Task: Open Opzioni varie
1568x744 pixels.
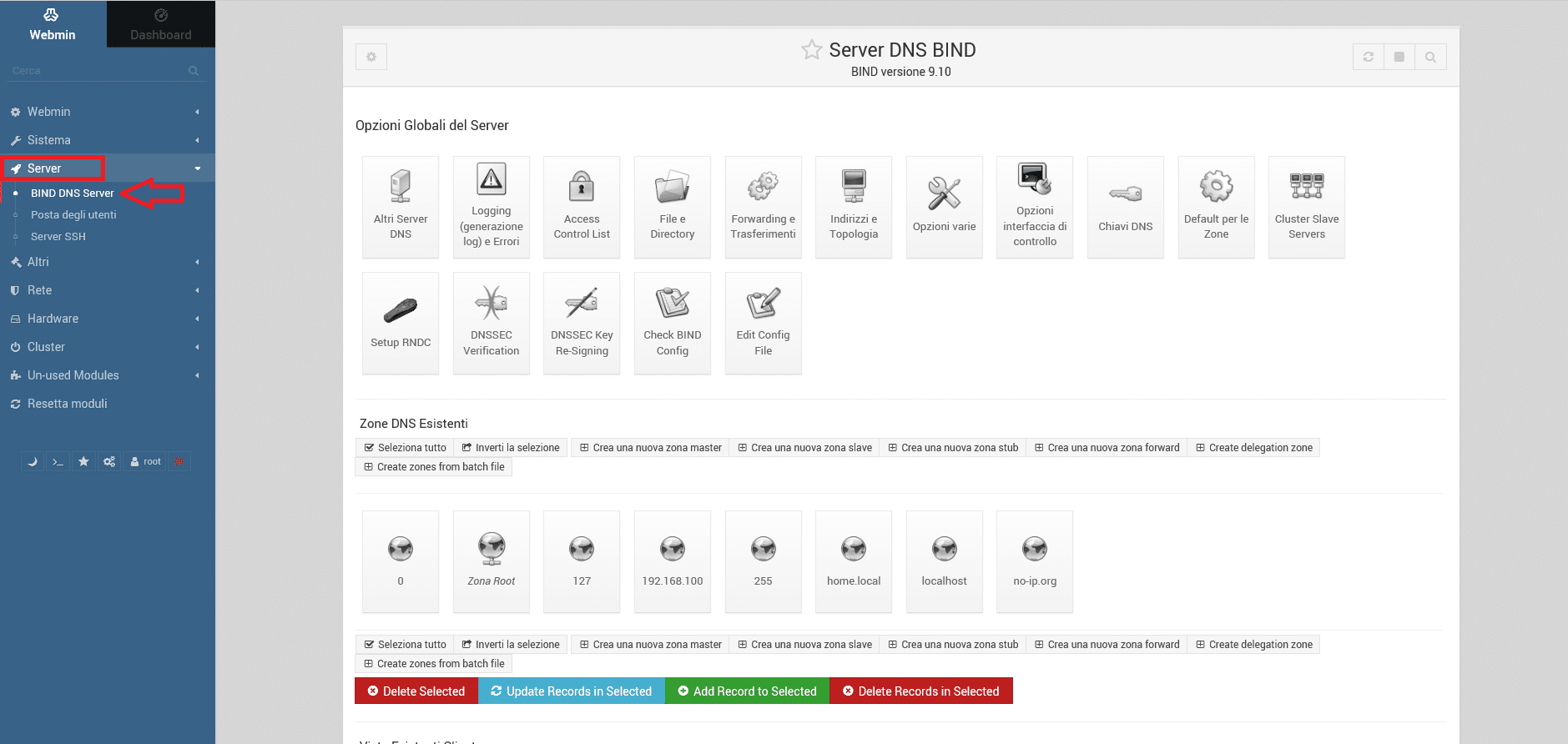Action: 945,207
